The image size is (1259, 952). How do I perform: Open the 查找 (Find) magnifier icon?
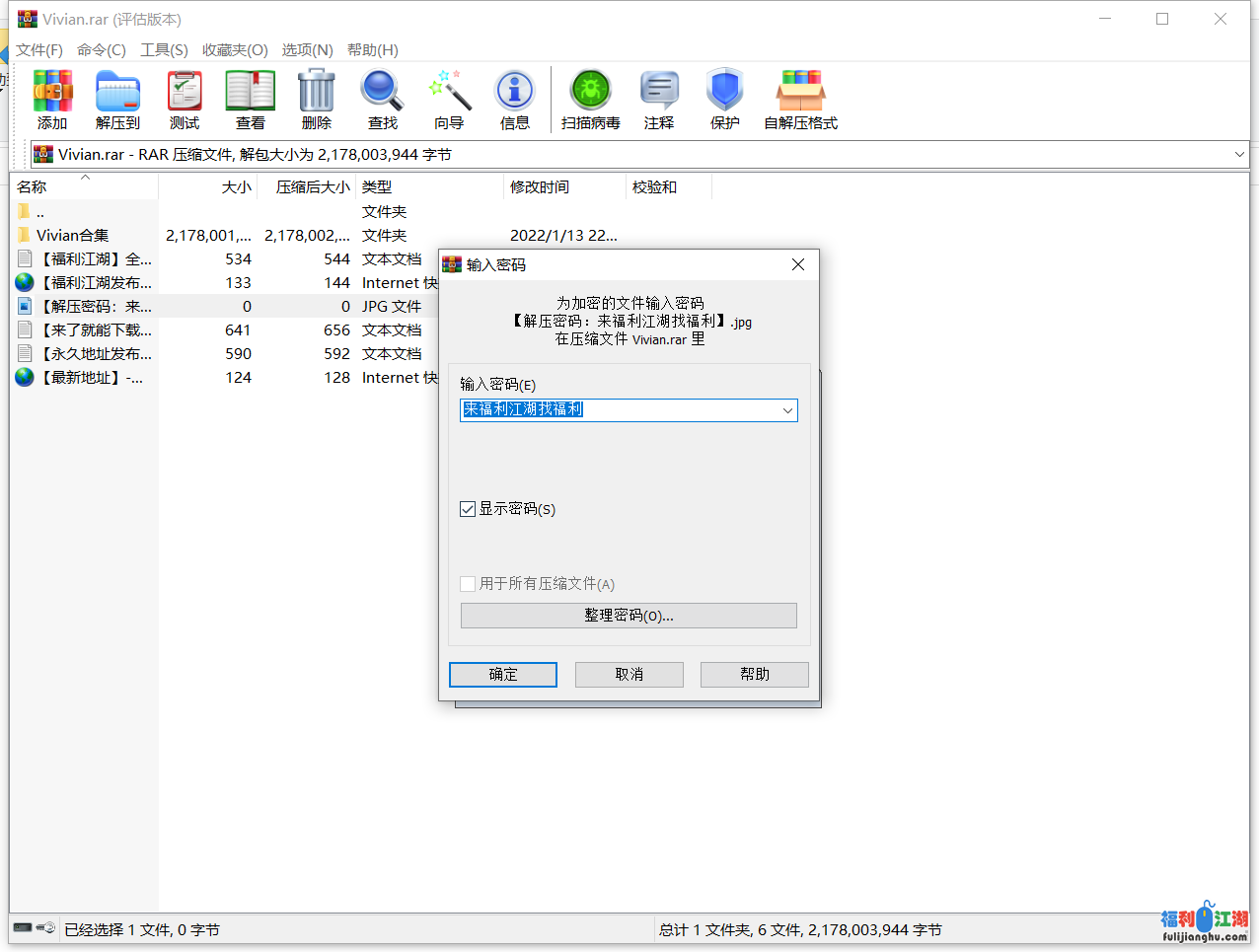tap(382, 92)
